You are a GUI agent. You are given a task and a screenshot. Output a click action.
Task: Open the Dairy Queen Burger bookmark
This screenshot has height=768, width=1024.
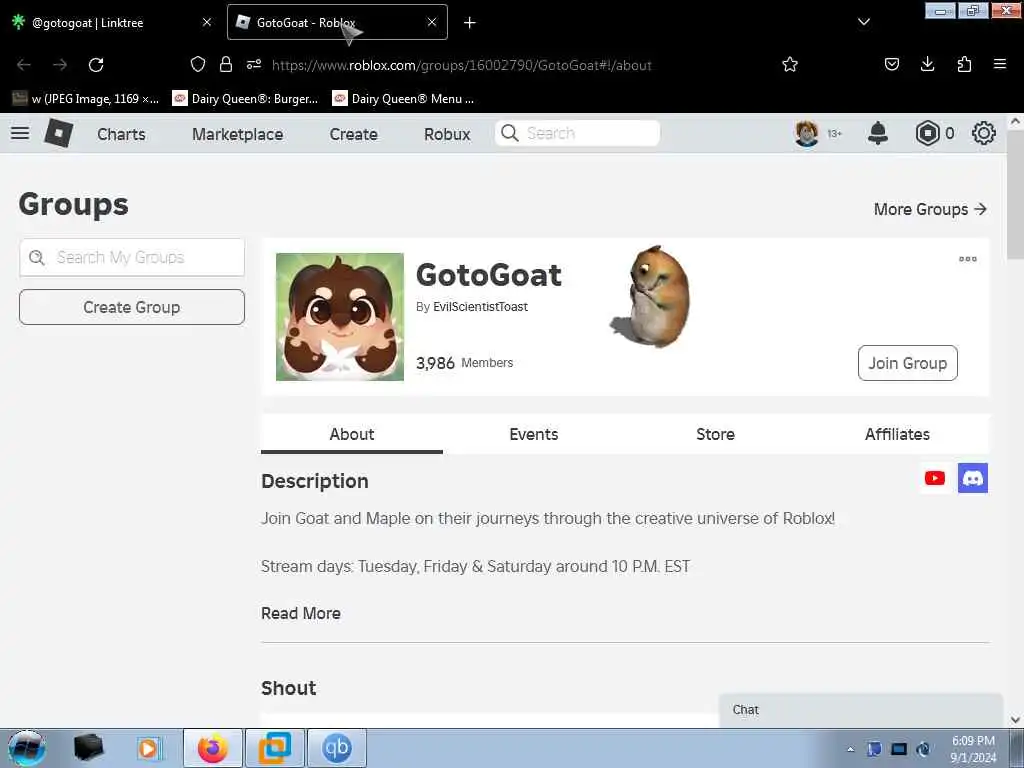coord(245,99)
